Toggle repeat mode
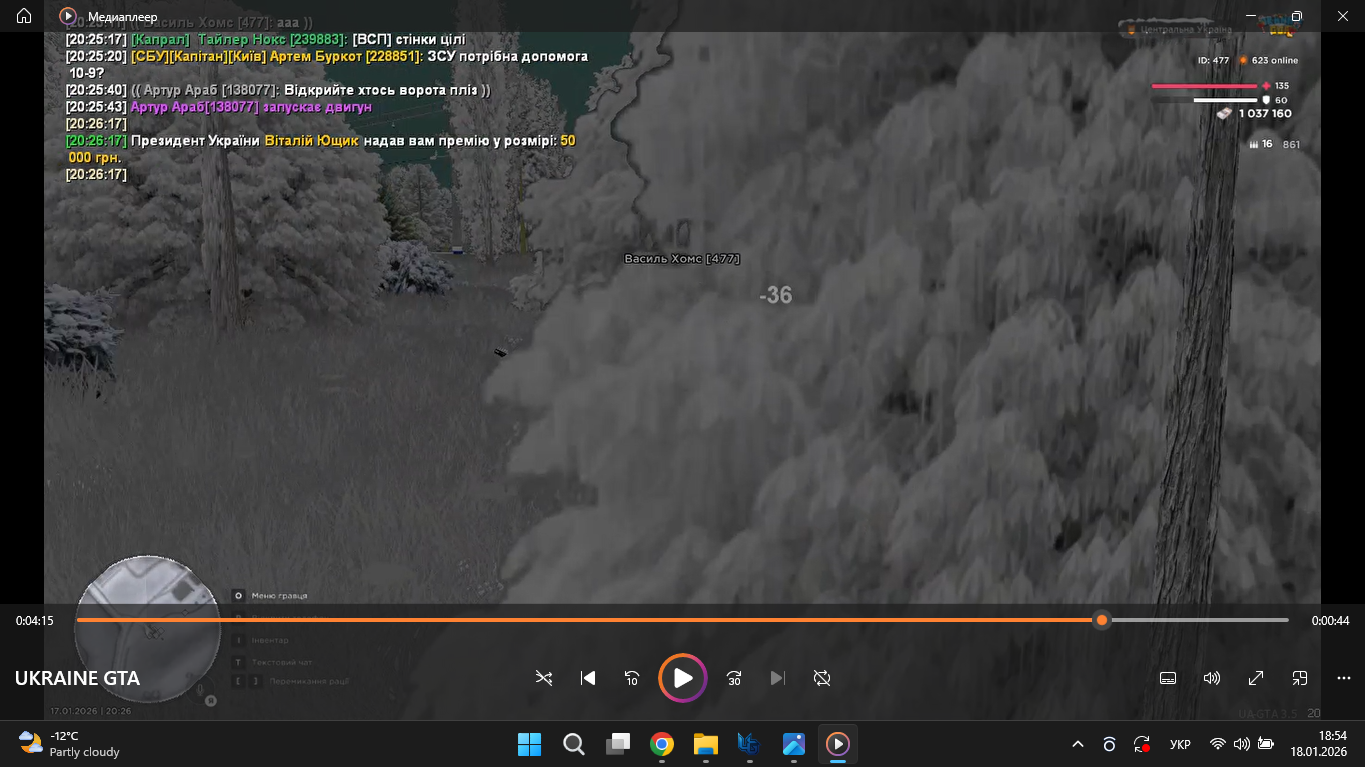This screenshot has height=767, width=1365. pyautogui.click(x=822, y=678)
